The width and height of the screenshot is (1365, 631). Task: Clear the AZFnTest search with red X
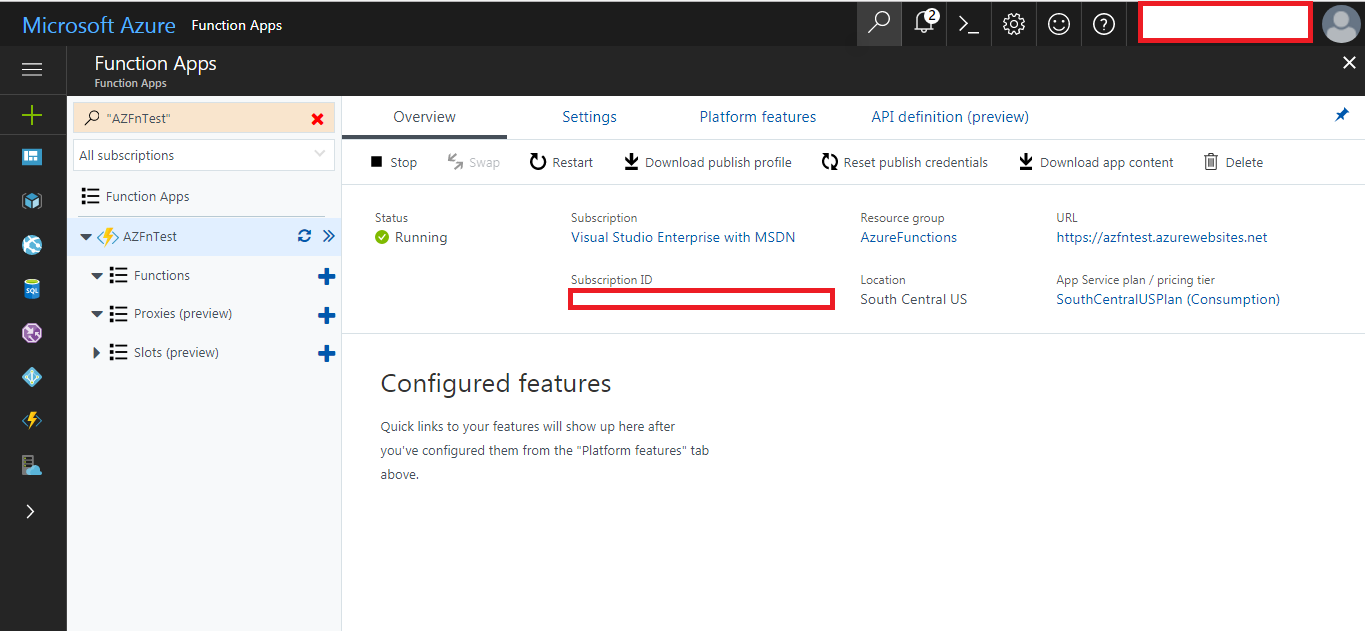[318, 119]
